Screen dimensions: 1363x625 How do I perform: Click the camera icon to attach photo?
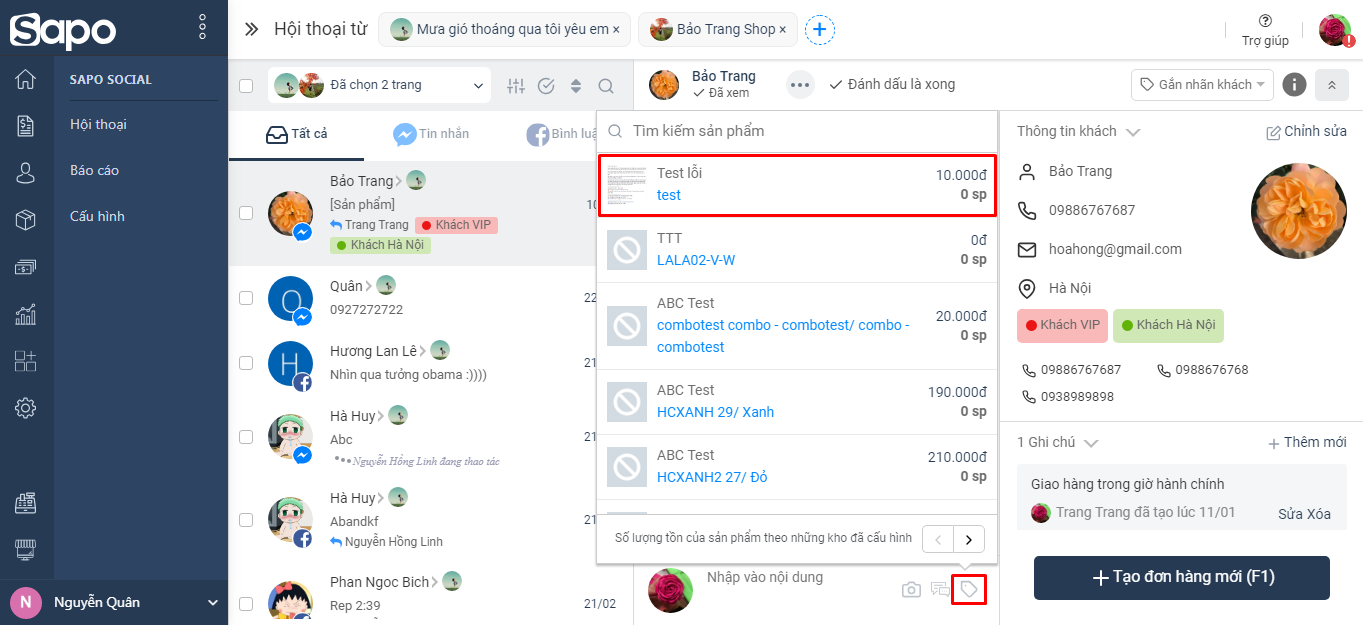(x=911, y=590)
